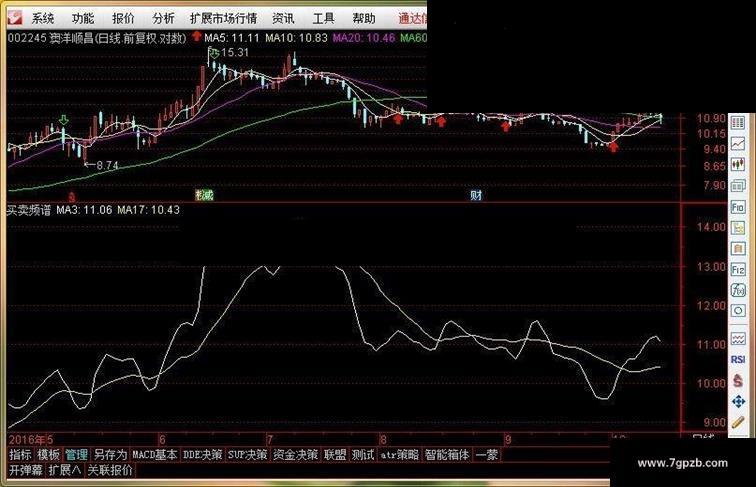Click the month 9 marker on time axis
The image size is (756, 487).
(508, 439)
